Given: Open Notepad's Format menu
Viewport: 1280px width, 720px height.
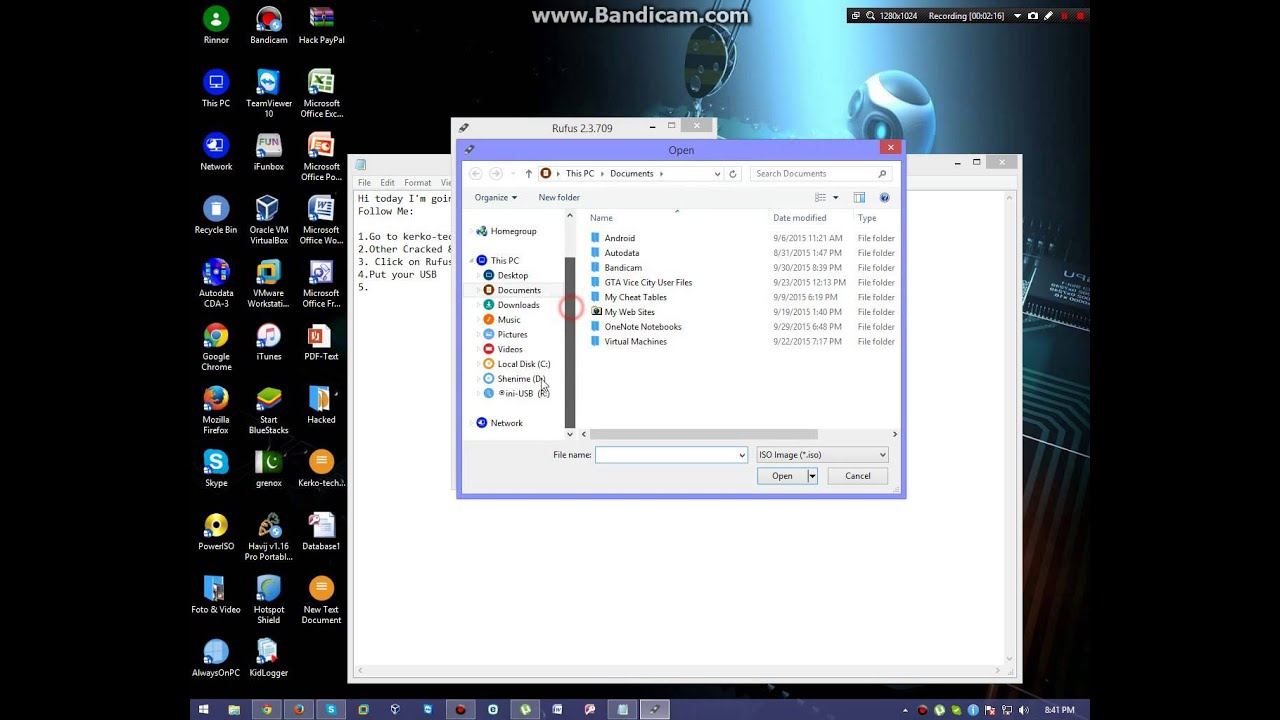Looking at the screenshot, I should (x=418, y=183).
